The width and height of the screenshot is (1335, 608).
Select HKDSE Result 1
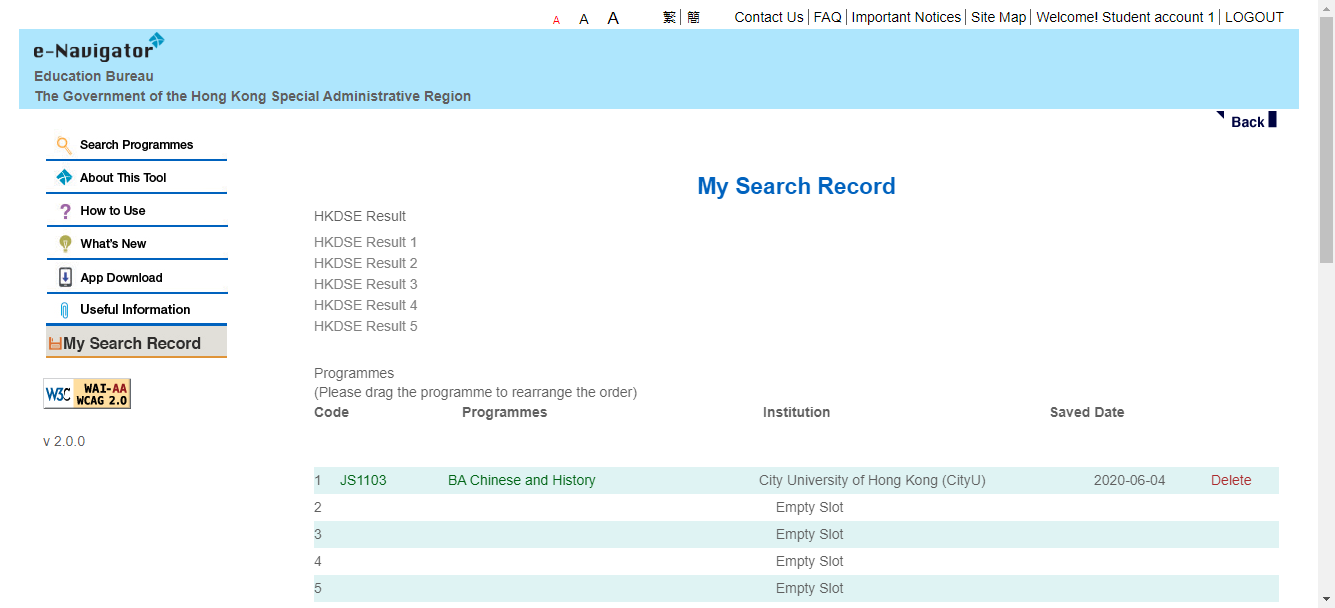365,242
